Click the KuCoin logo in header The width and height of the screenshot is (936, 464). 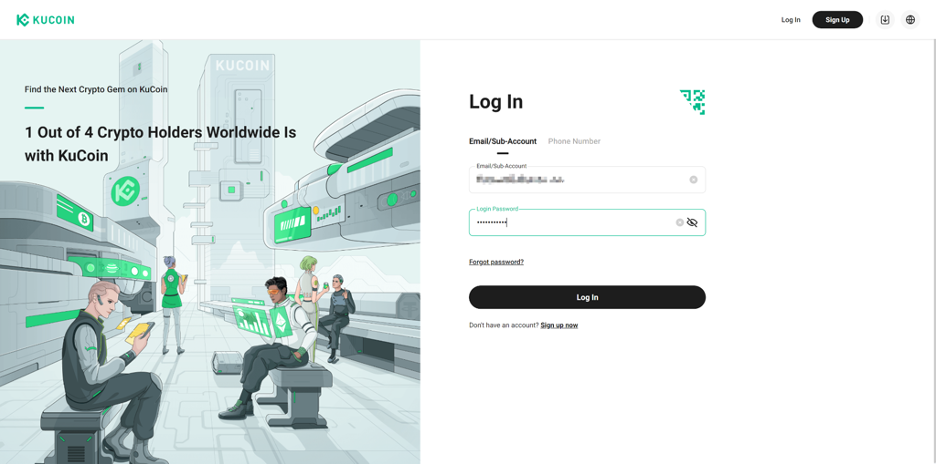pyautogui.click(x=45, y=20)
